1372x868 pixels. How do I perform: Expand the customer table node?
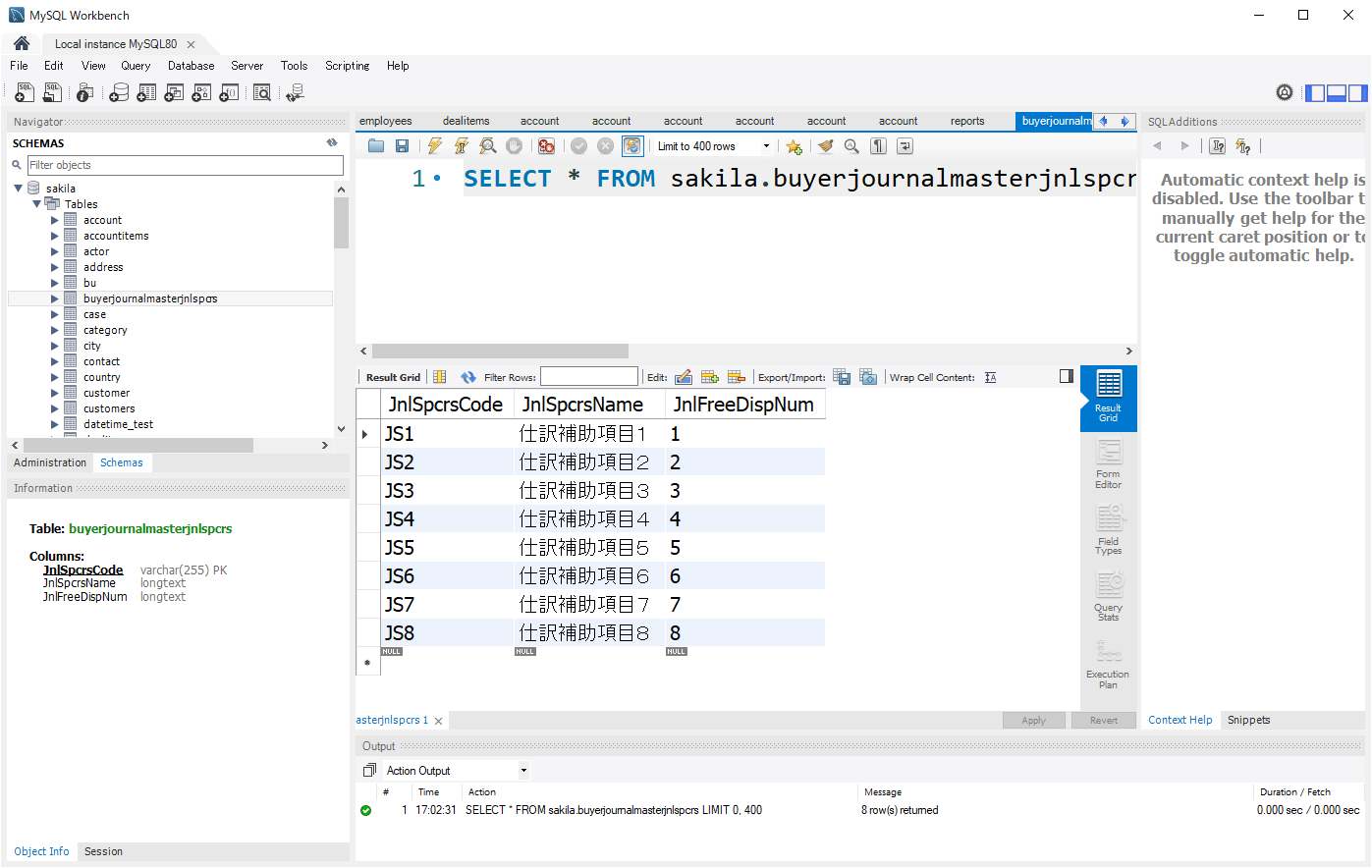55,393
